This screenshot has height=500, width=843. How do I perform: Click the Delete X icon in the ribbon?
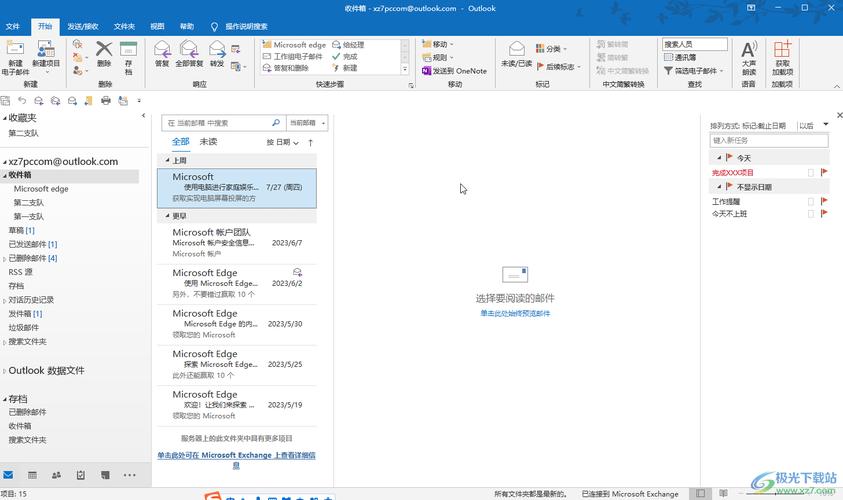click(104, 49)
